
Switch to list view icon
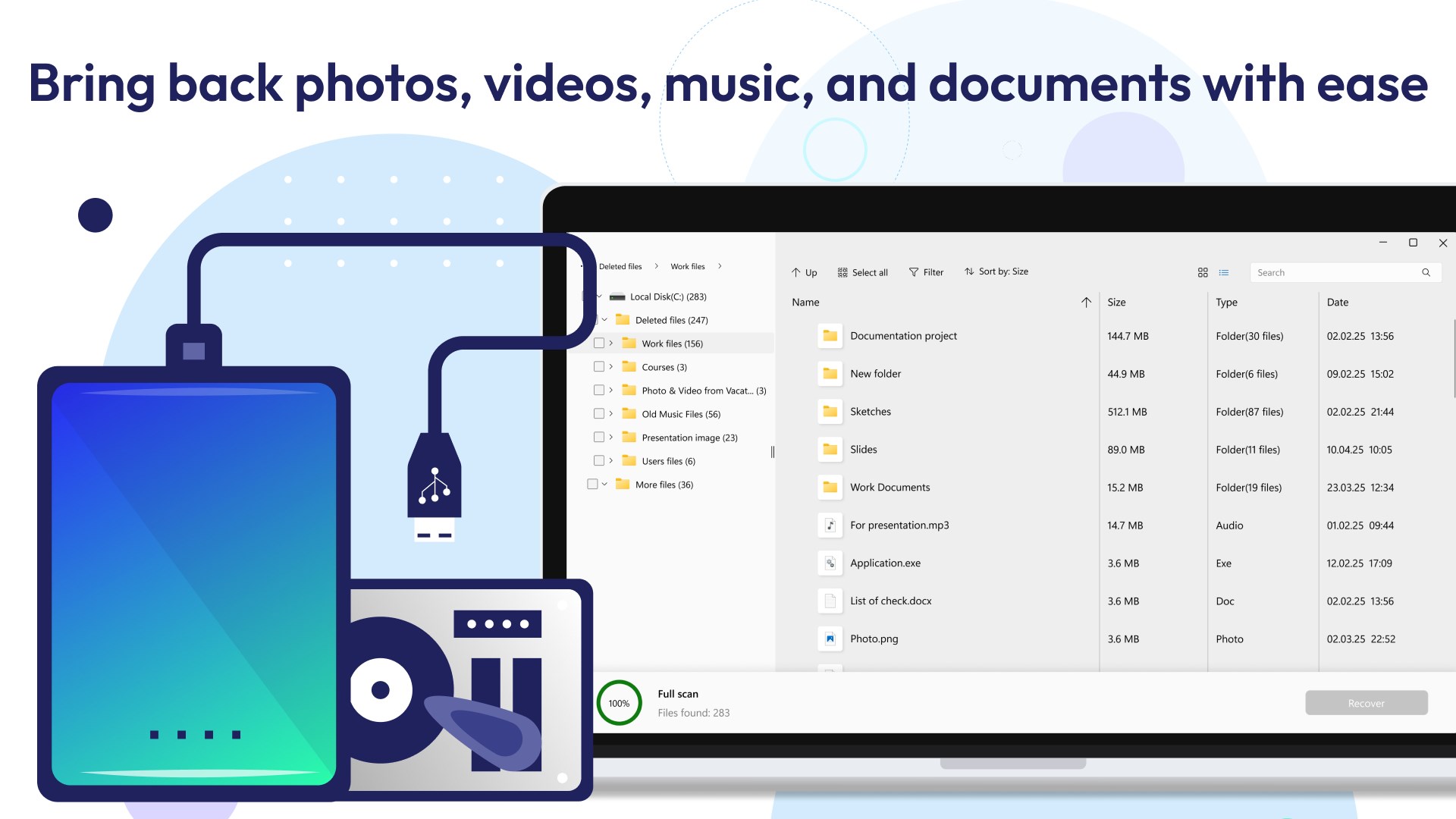click(x=1224, y=272)
